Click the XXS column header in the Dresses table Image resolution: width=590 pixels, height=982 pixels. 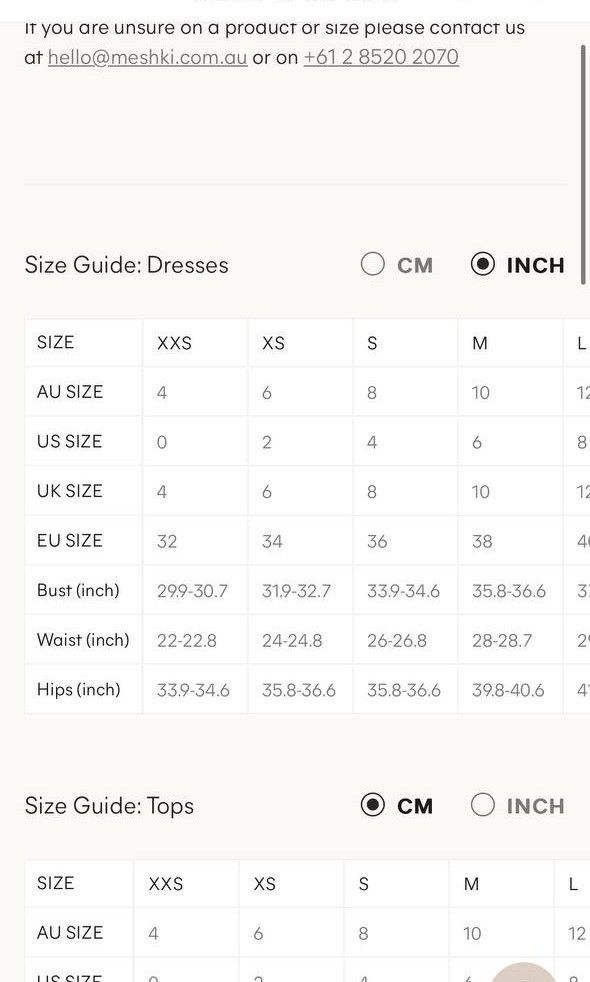pos(174,343)
